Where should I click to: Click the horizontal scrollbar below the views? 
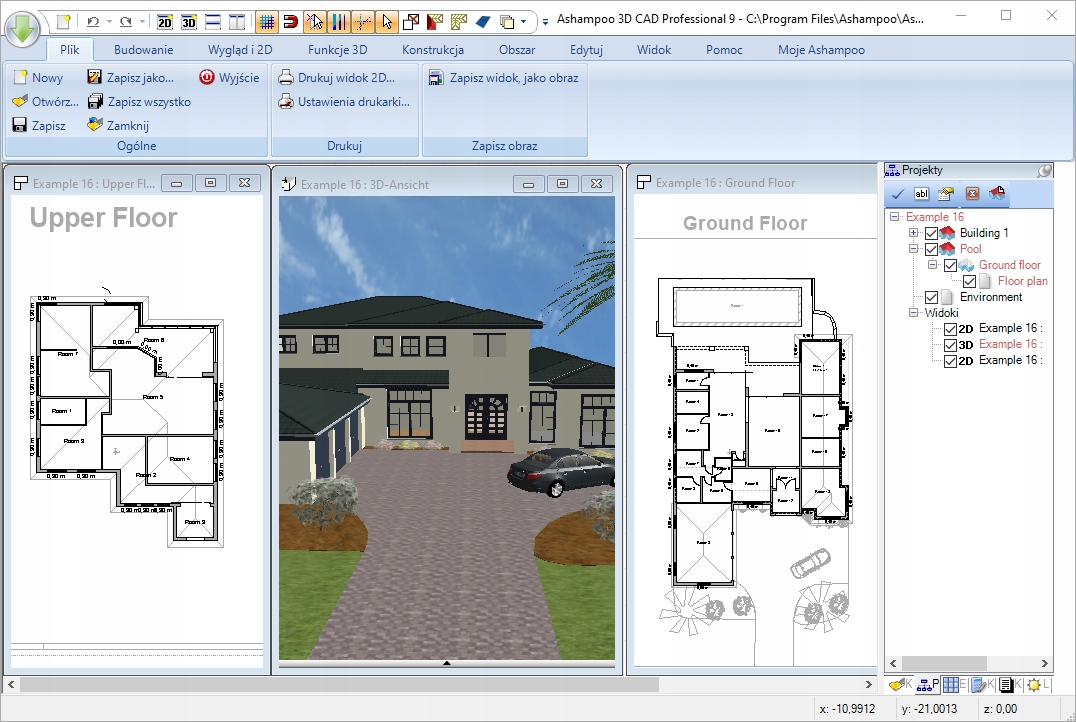[x=340, y=685]
